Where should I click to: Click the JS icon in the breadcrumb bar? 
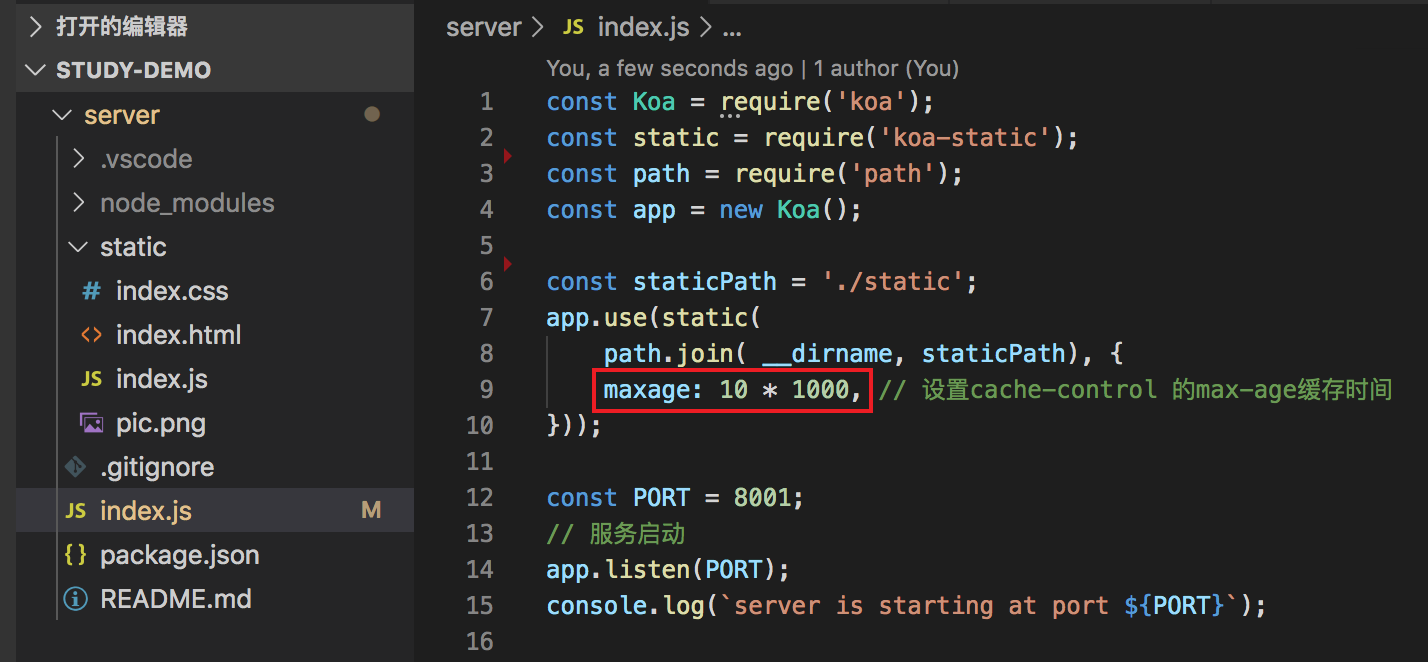click(573, 27)
